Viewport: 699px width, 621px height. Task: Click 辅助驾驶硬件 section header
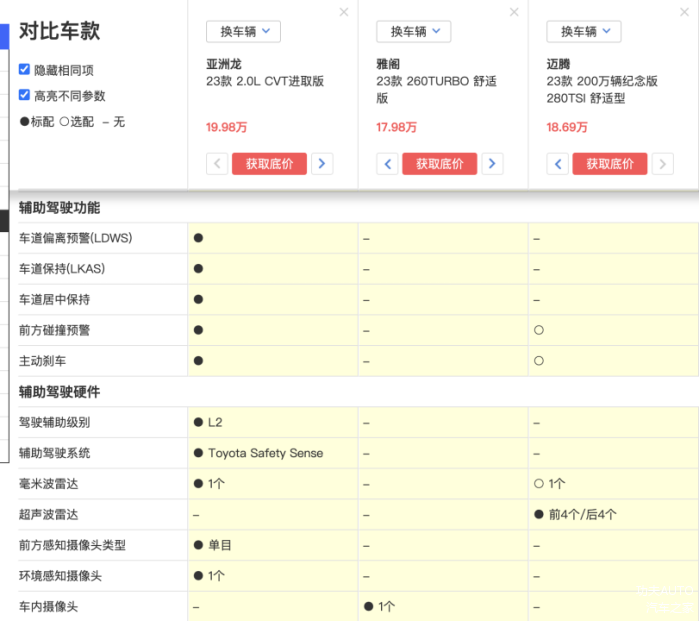(x=59, y=392)
